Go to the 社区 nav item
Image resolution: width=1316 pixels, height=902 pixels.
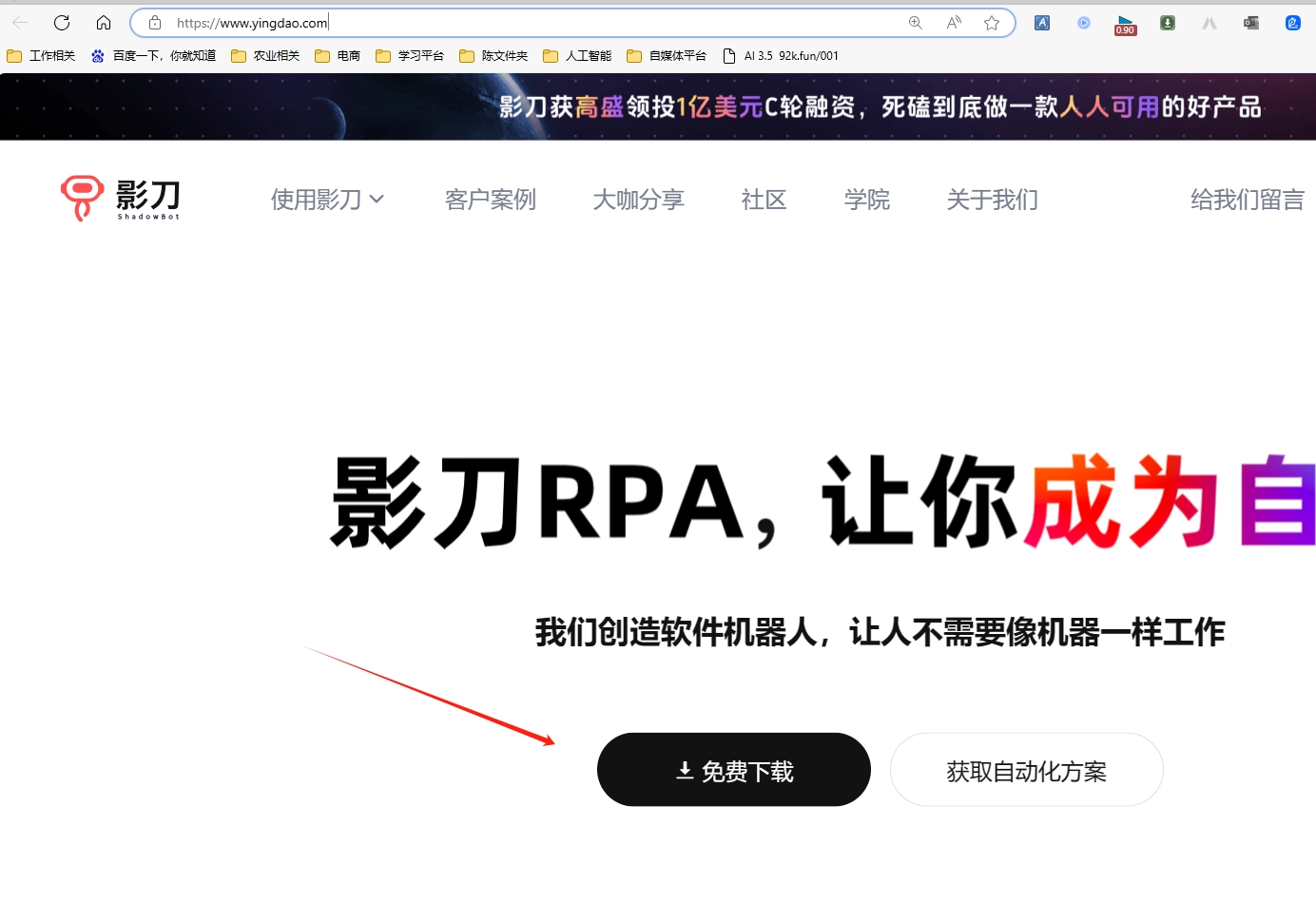tap(764, 200)
